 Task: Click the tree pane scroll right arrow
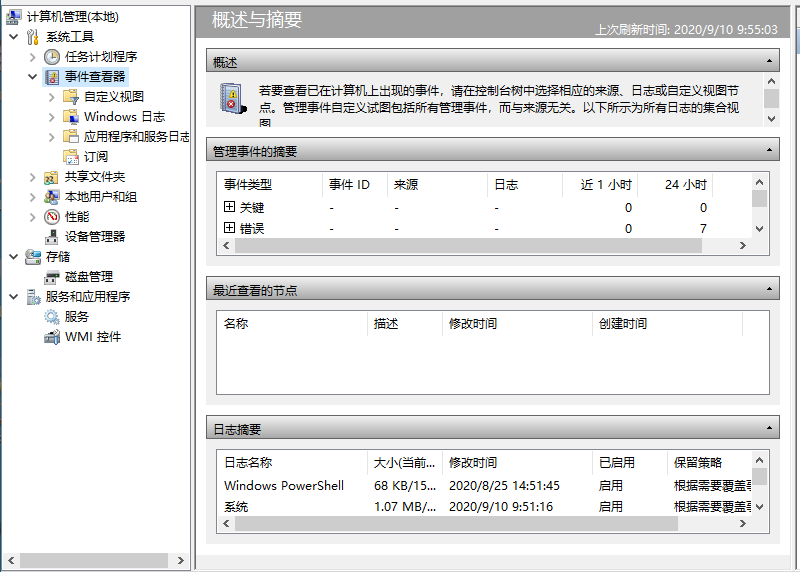(181, 560)
